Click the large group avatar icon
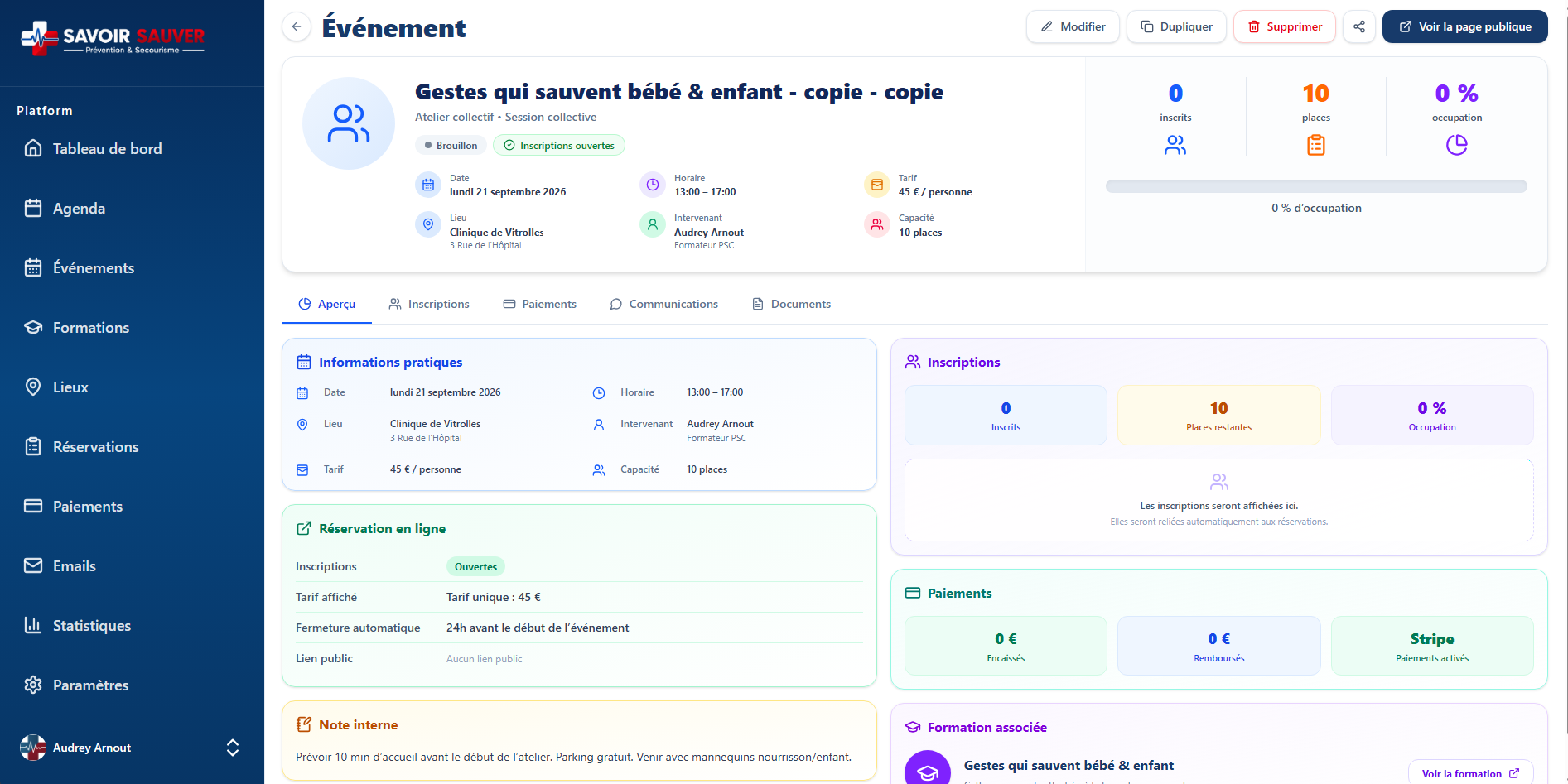Viewport: 1568px width, 784px height. (x=349, y=123)
